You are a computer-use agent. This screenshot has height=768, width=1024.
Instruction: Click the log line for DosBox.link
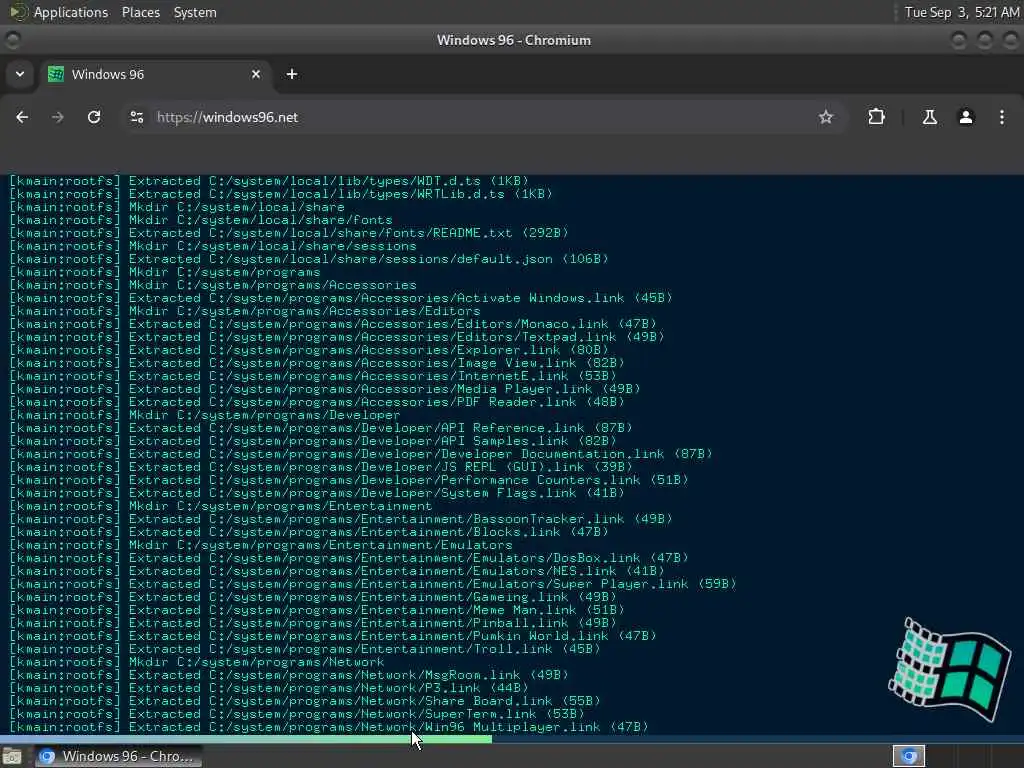(349, 558)
